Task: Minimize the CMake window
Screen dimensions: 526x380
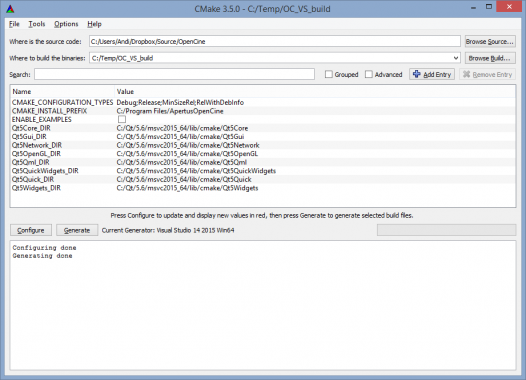Action: (473, 7)
